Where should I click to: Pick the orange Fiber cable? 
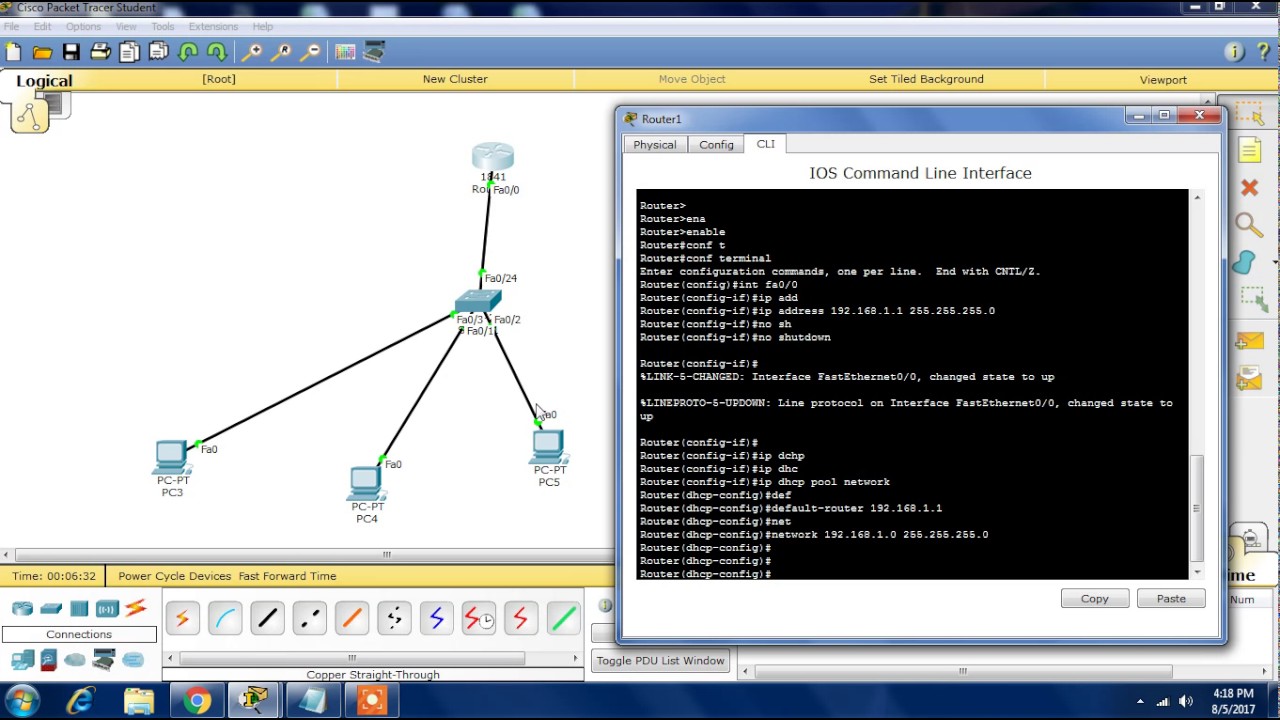point(352,619)
